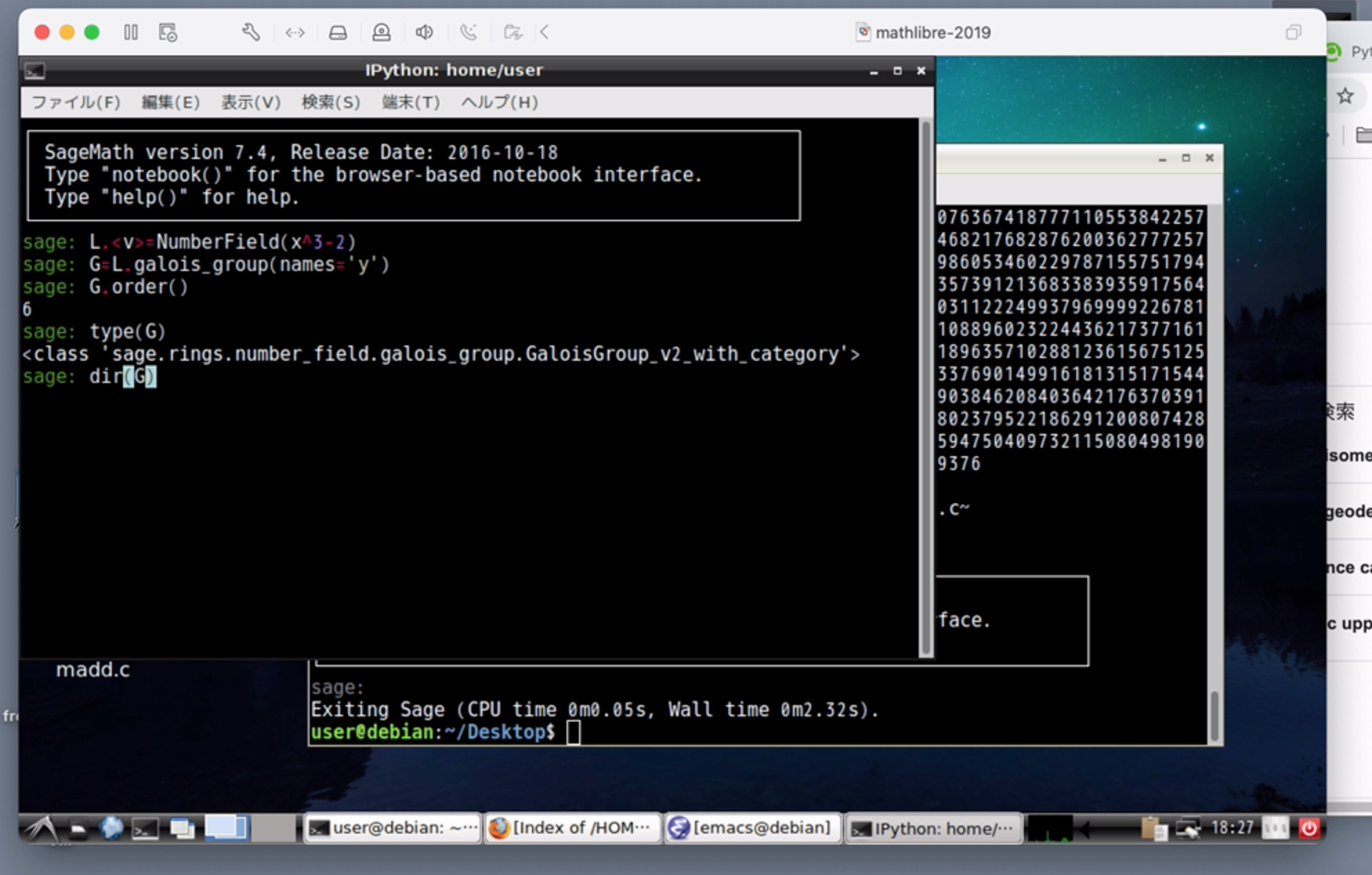Click the network adapter arrows icon

pyautogui.click(x=295, y=32)
